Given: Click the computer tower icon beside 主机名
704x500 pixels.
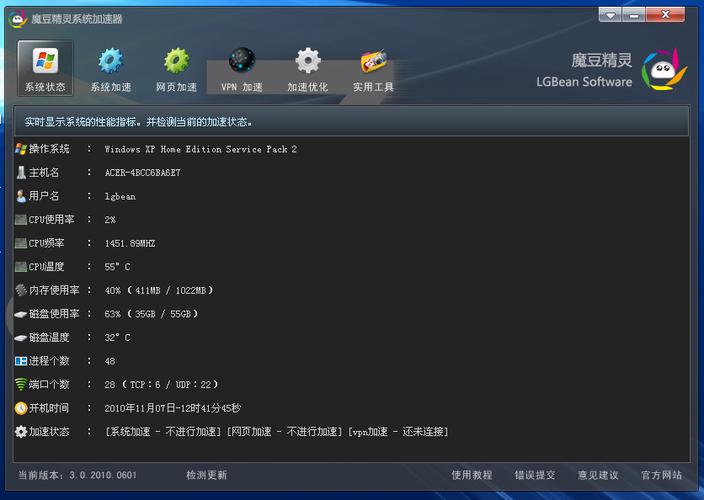Looking at the screenshot, I should pos(21,172).
